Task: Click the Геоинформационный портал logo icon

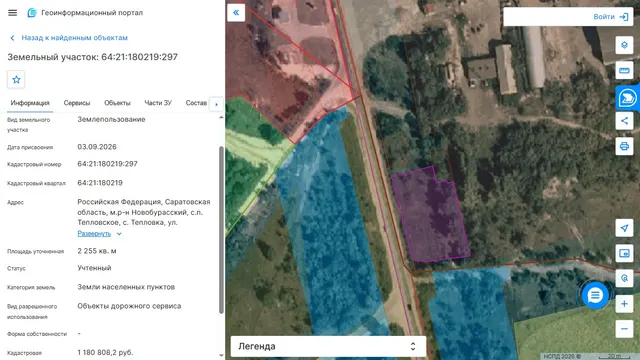Action: [x=32, y=13]
